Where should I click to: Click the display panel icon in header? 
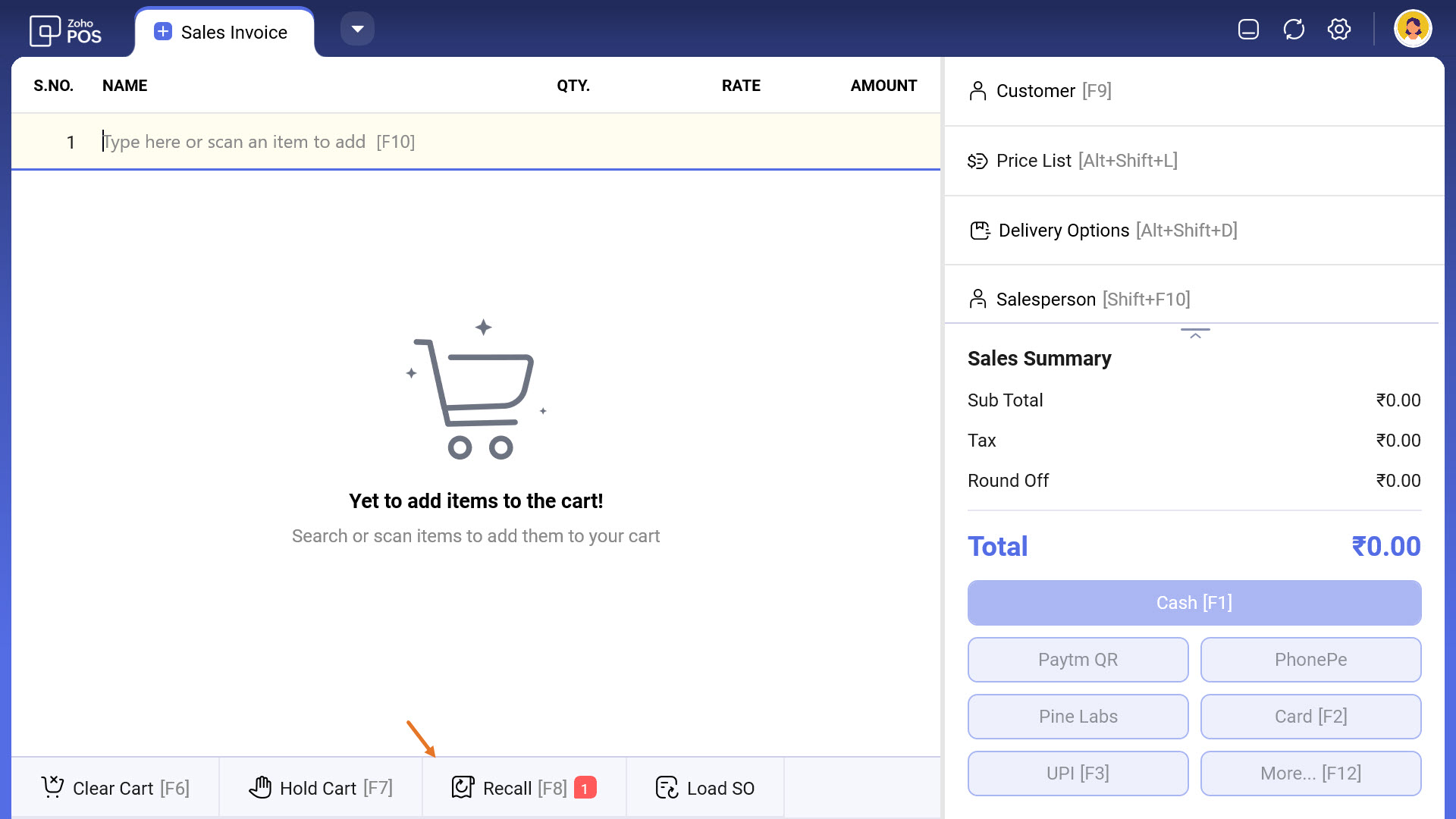1248,30
